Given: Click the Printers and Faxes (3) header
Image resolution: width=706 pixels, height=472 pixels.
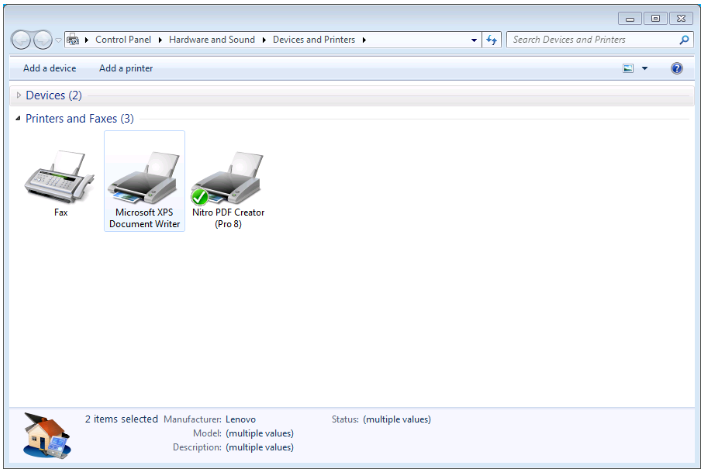Looking at the screenshot, I should [79, 118].
